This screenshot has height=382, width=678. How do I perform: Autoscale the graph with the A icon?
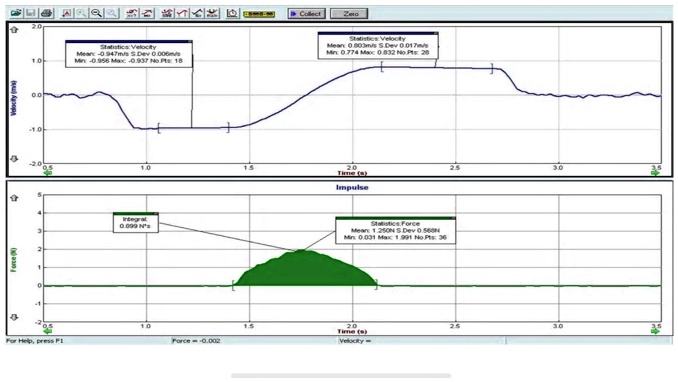[67, 13]
